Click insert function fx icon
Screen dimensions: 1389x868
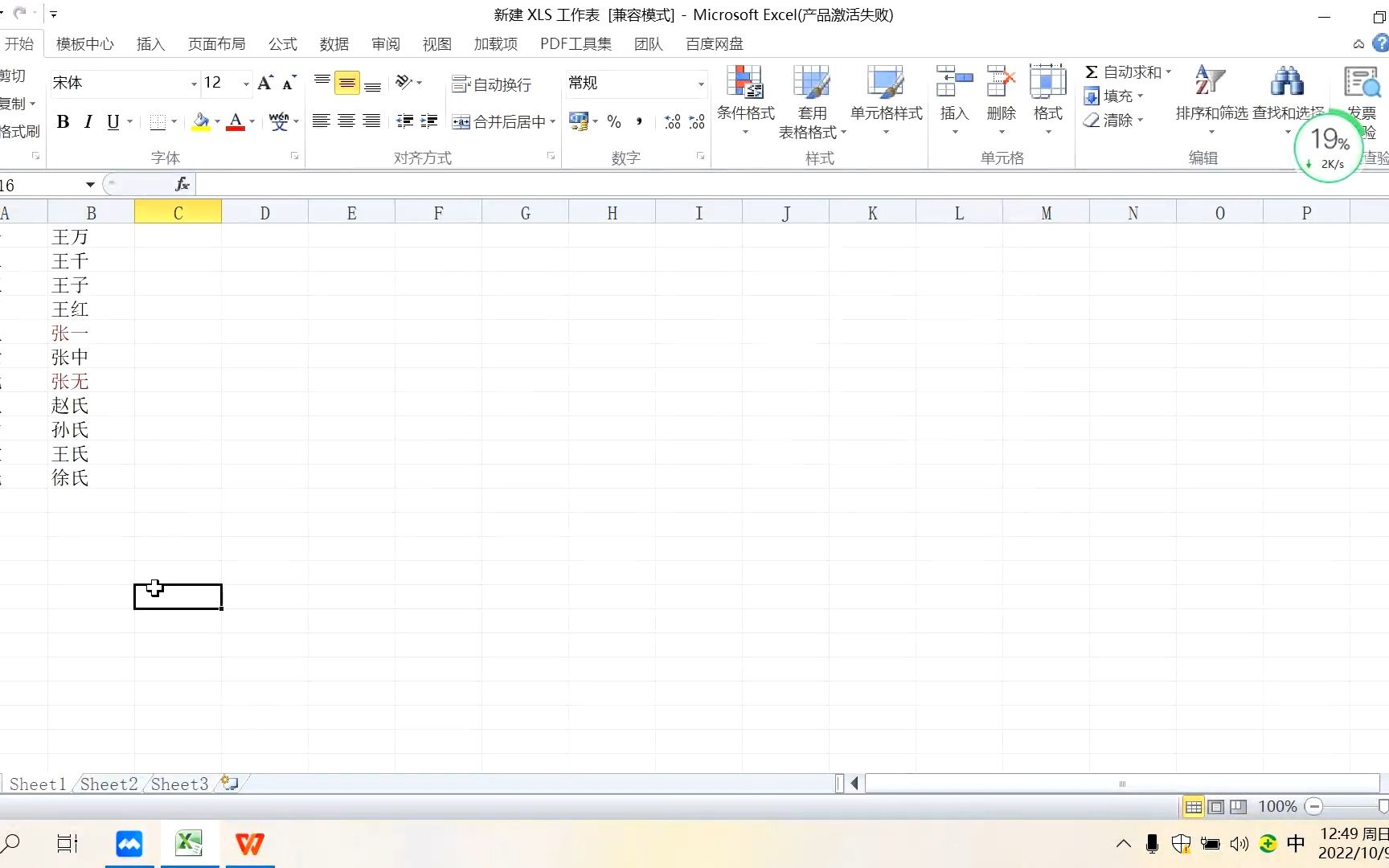pos(182,185)
